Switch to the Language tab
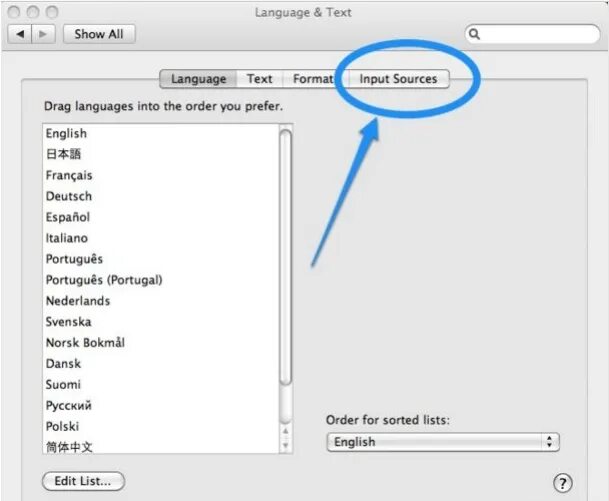The image size is (609, 501). click(198, 79)
